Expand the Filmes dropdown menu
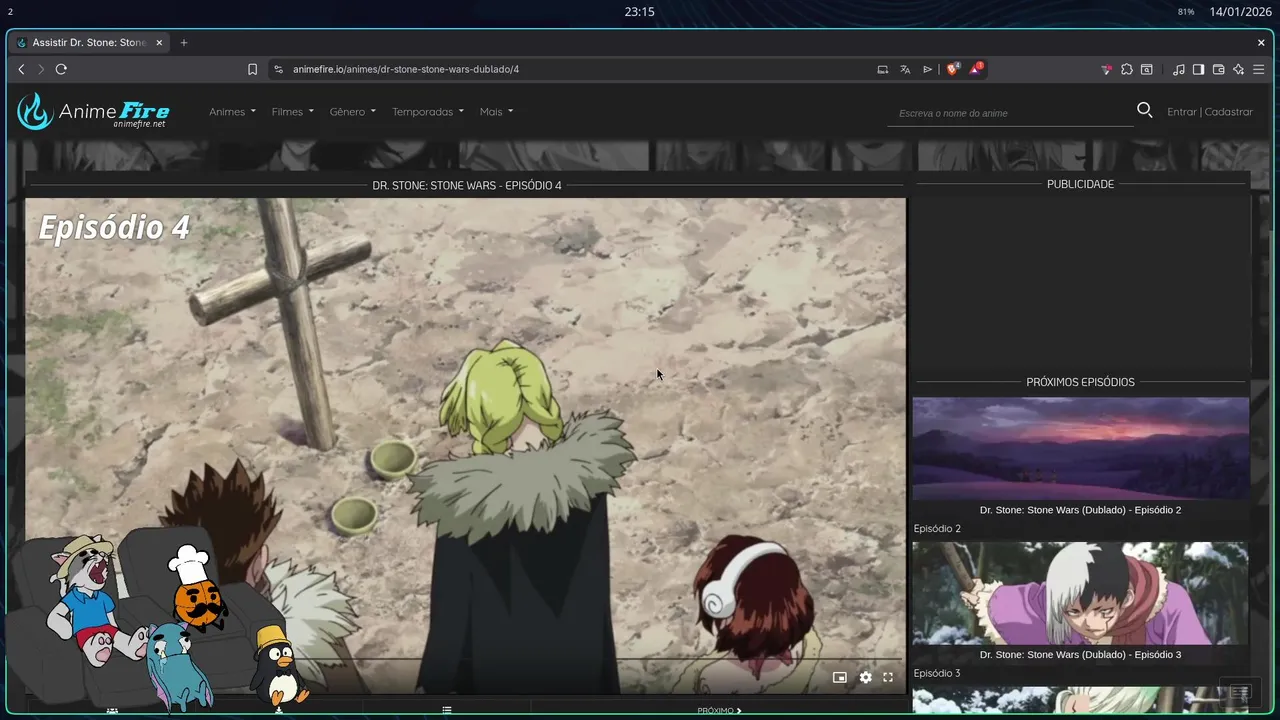The width and height of the screenshot is (1280, 720). [x=292, y=111]
